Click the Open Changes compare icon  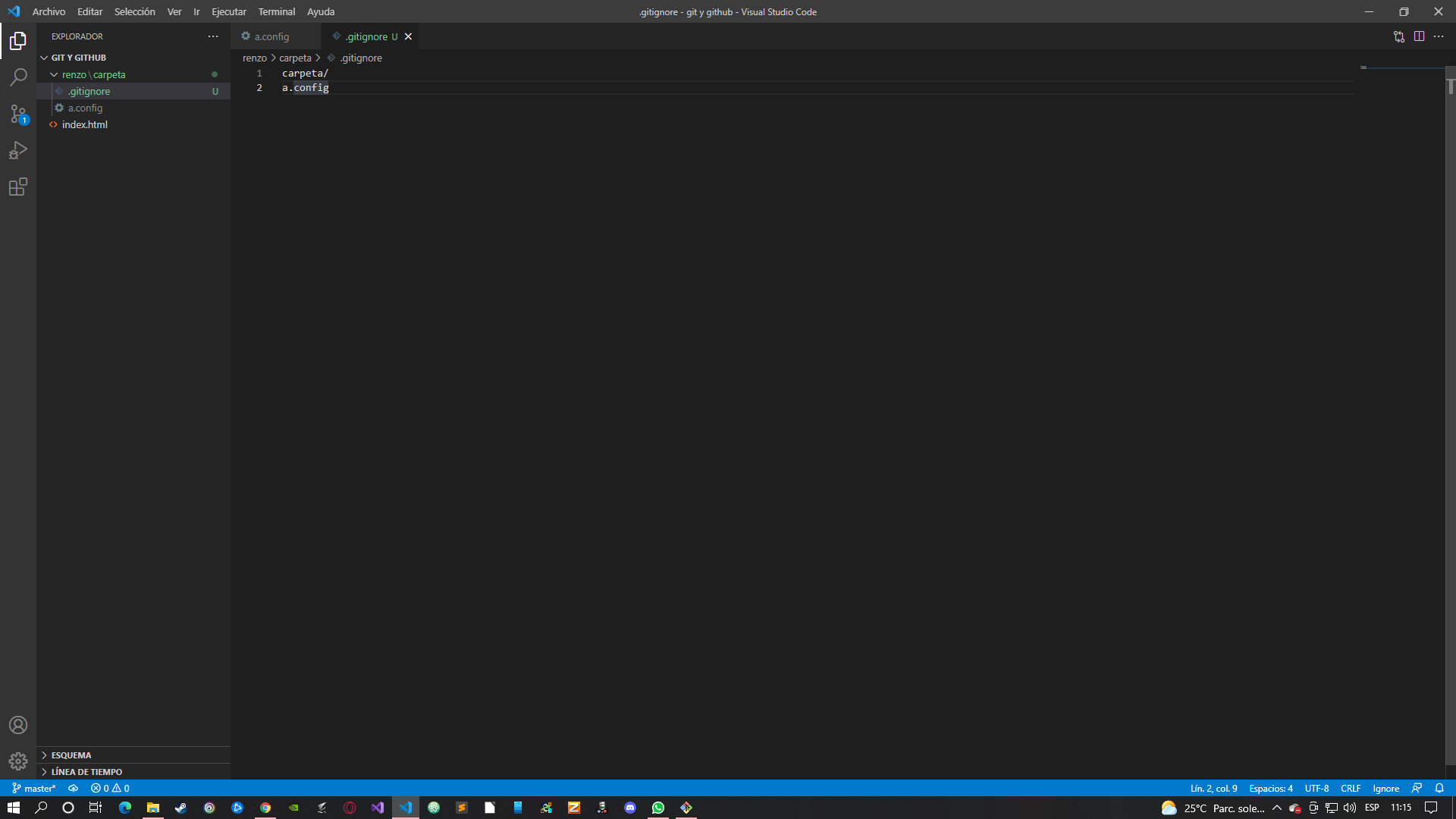coord(1399,36)
